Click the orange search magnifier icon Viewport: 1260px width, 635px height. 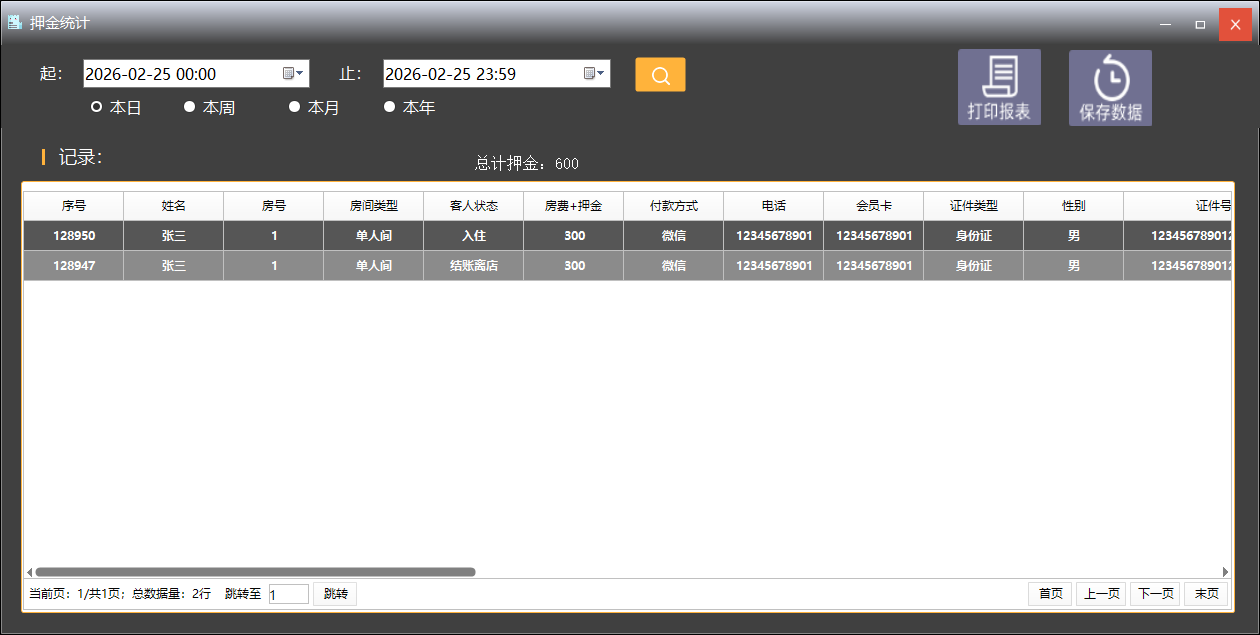659,73
